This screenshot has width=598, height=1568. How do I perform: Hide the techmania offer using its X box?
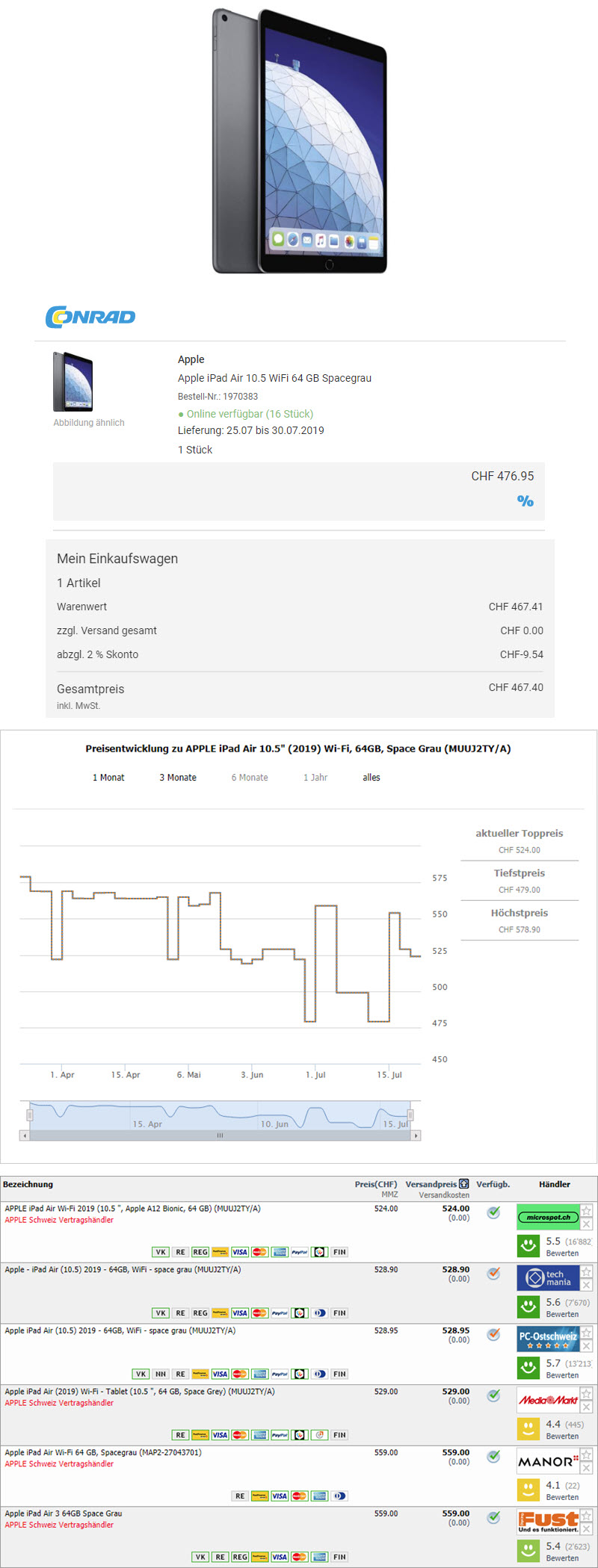587,1285
